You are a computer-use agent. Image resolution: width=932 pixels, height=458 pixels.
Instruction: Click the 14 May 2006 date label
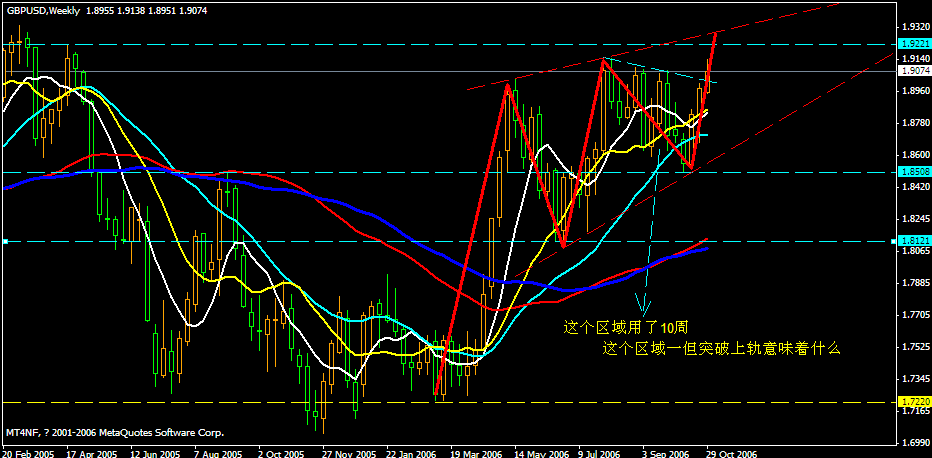(539, 454)
